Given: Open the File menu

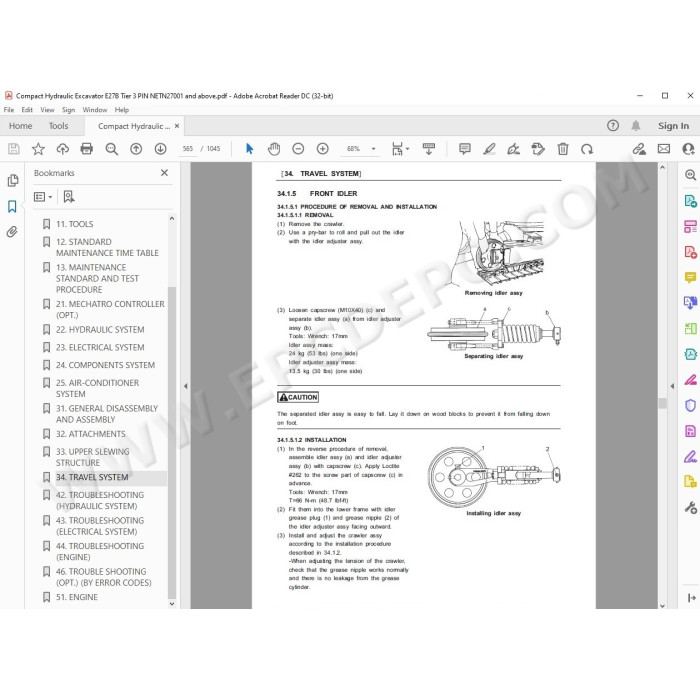Looking at the screenshot, I should (x=8, y=110).
